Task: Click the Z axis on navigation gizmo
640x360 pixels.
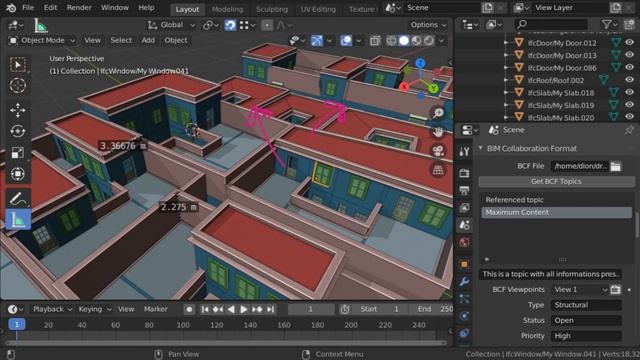Action: pos(420,63)
